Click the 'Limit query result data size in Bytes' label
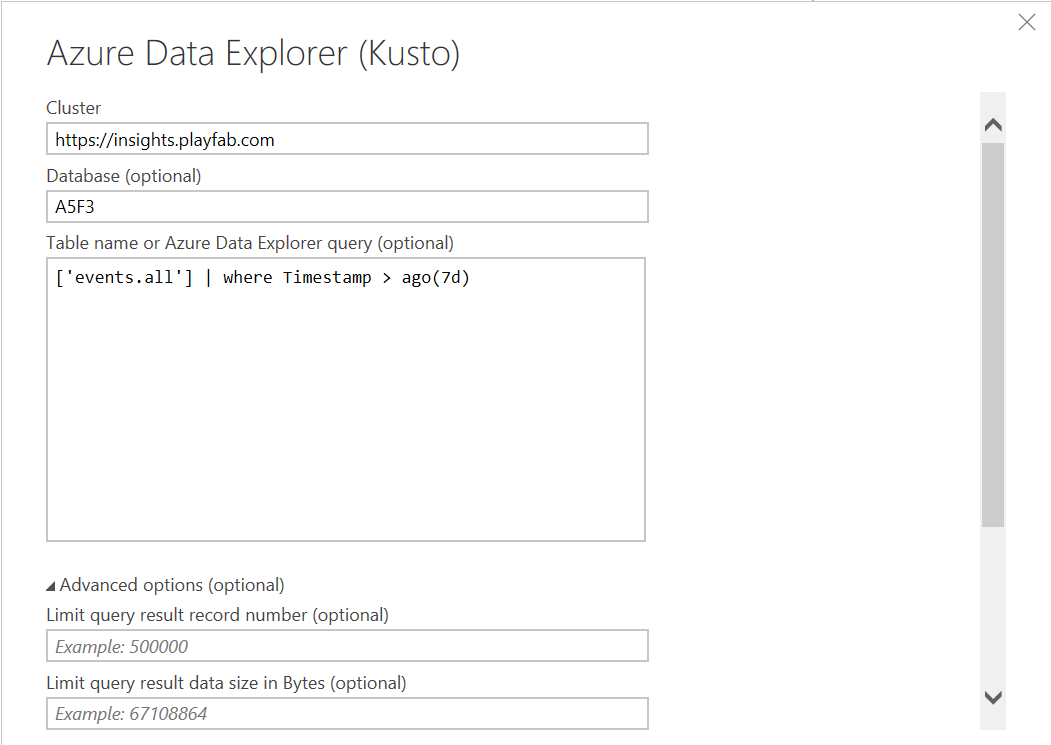Screen dimensions: 1051x745 pos(226,683)
